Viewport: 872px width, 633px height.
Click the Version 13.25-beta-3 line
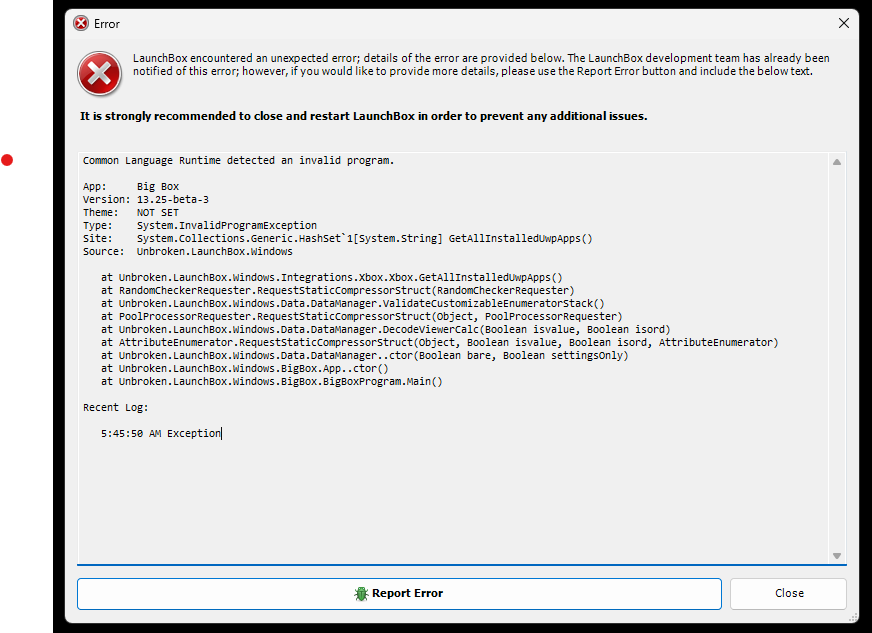pos(146,199)
